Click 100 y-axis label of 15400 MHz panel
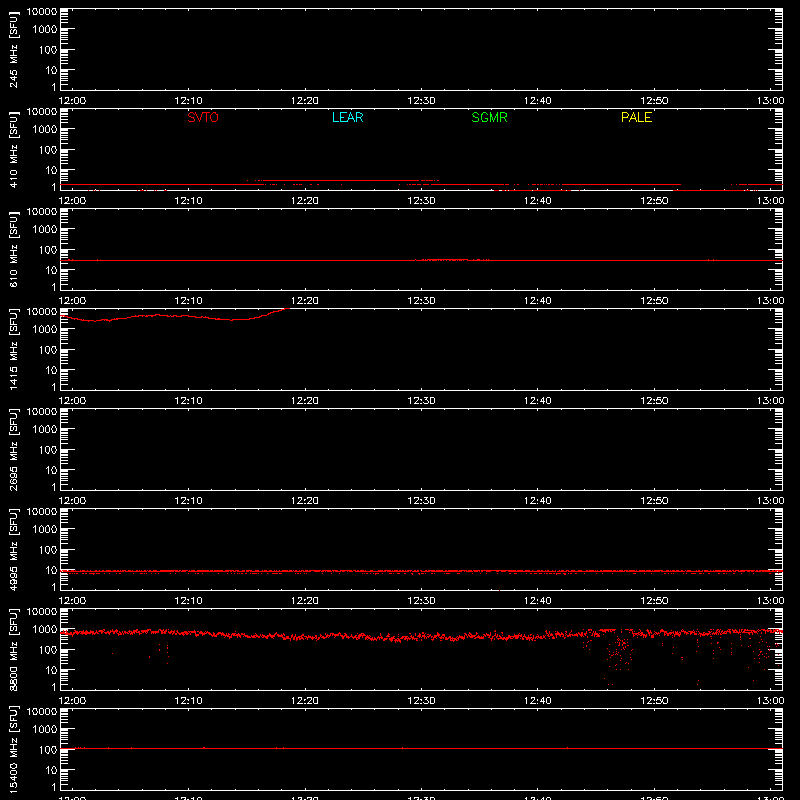The height and width of the screenshot is (800, 800). pos(48,750)
